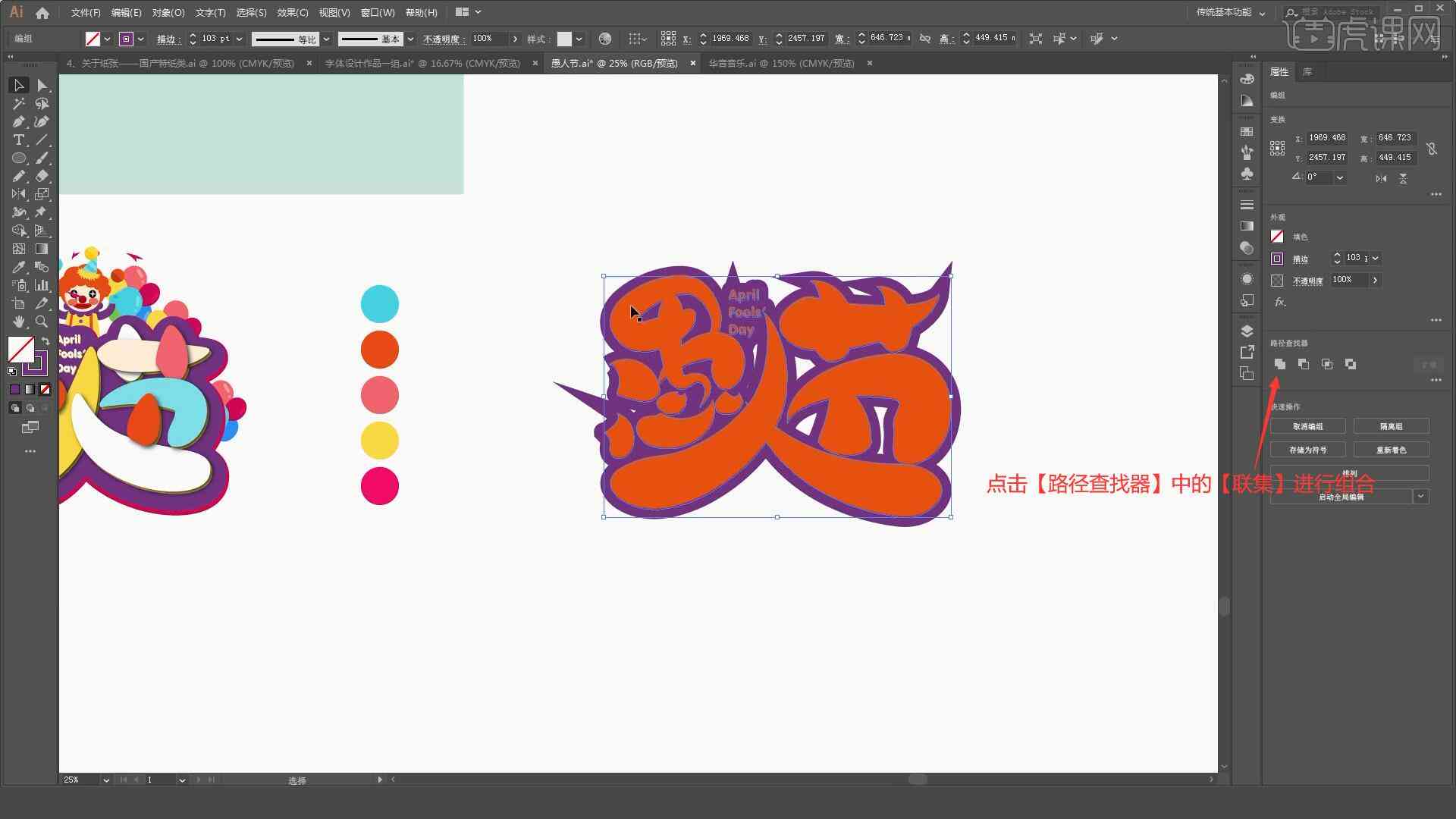Reset default fill and stroke

point(12,372)
